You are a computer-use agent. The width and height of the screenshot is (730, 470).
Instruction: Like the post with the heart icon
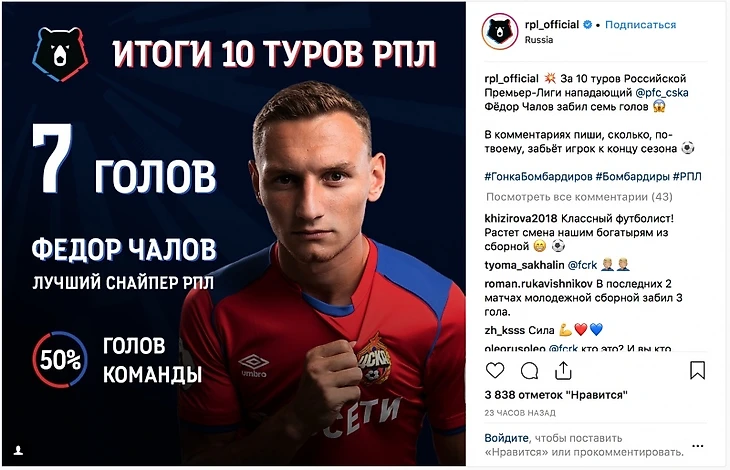[495, 370]
